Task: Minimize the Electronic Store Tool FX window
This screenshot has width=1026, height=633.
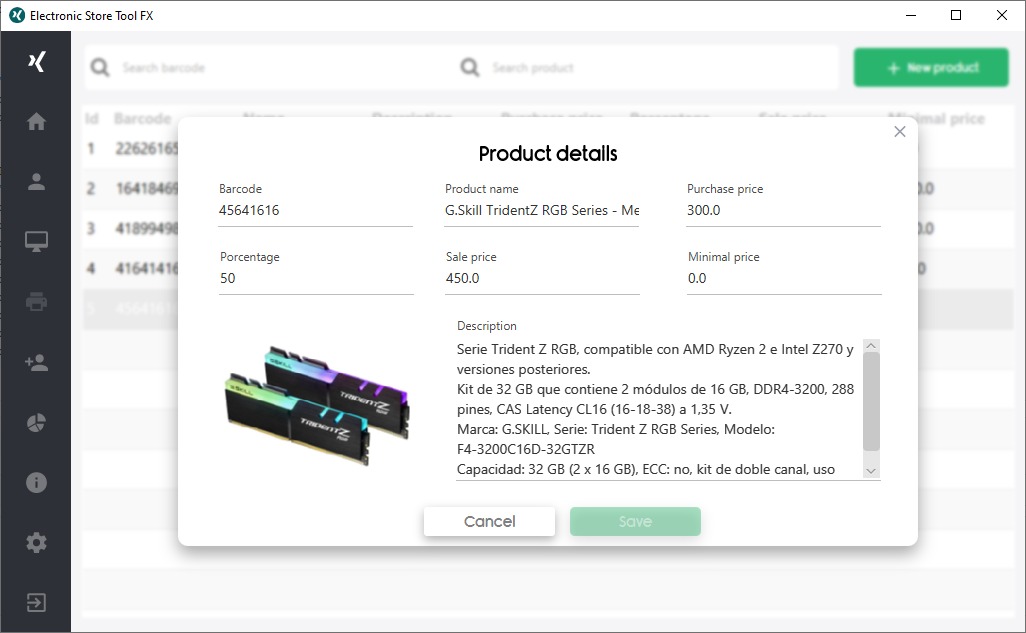Action: pos(910,15)
